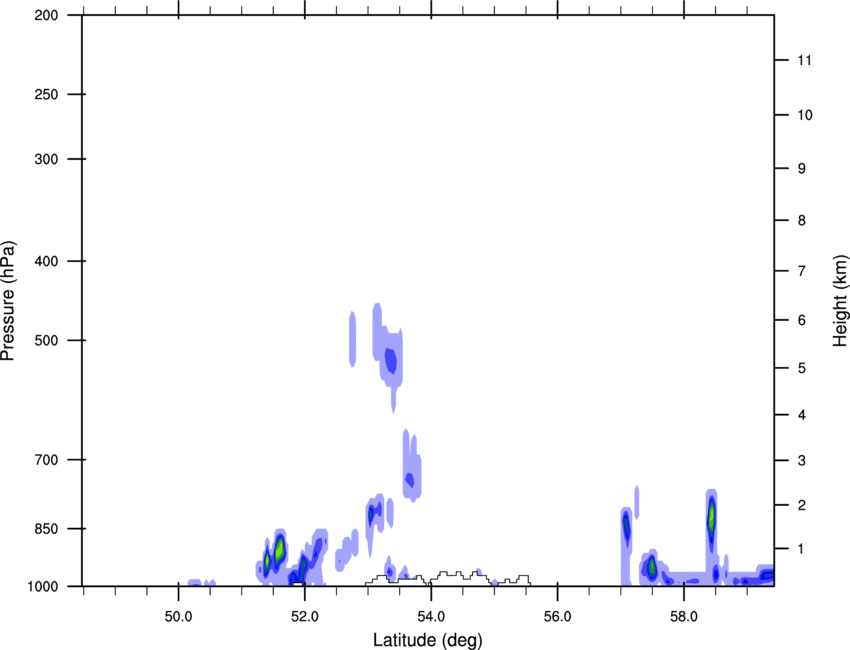Select the 4 km height label
Screen dimensions: 850x650
[802, 415]
